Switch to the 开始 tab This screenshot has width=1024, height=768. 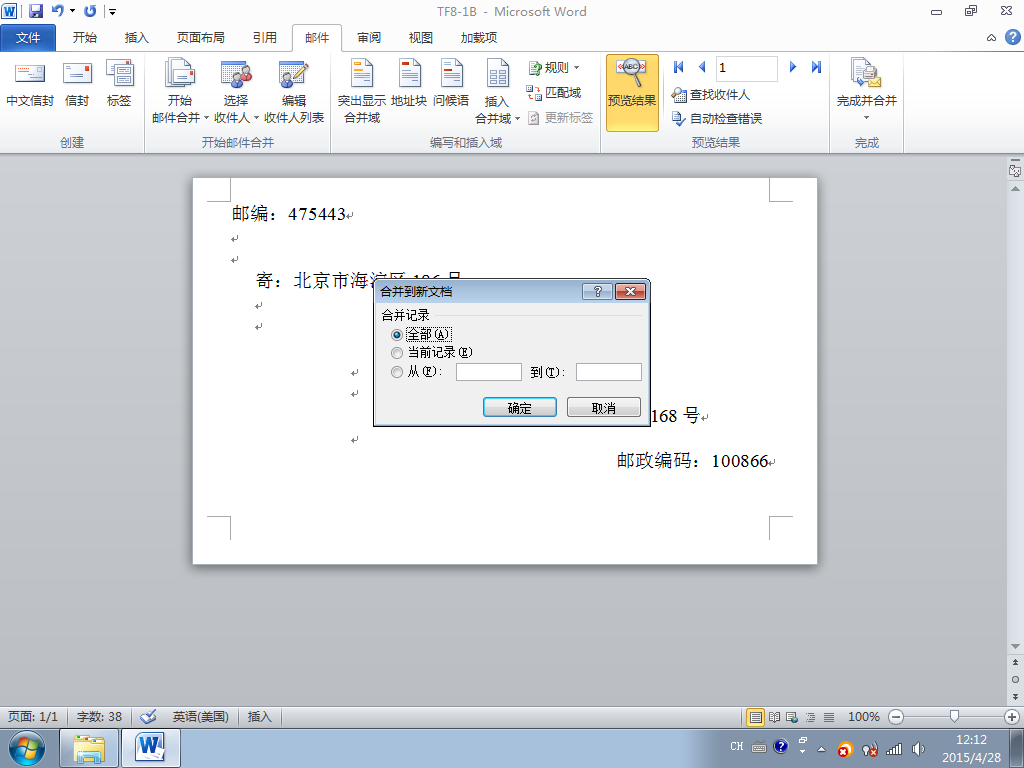pos(85,38)
